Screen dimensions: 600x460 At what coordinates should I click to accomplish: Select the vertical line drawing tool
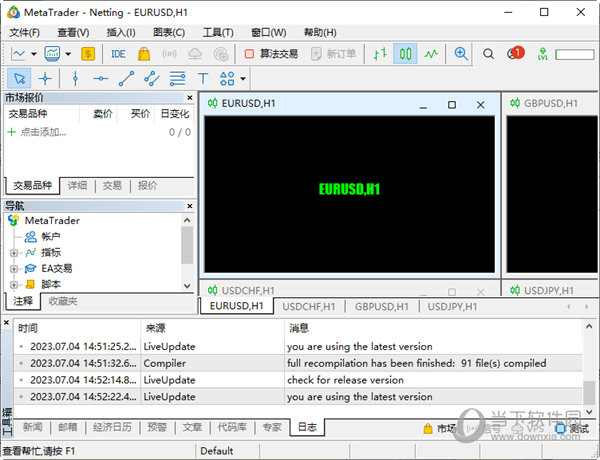[75, 77]
